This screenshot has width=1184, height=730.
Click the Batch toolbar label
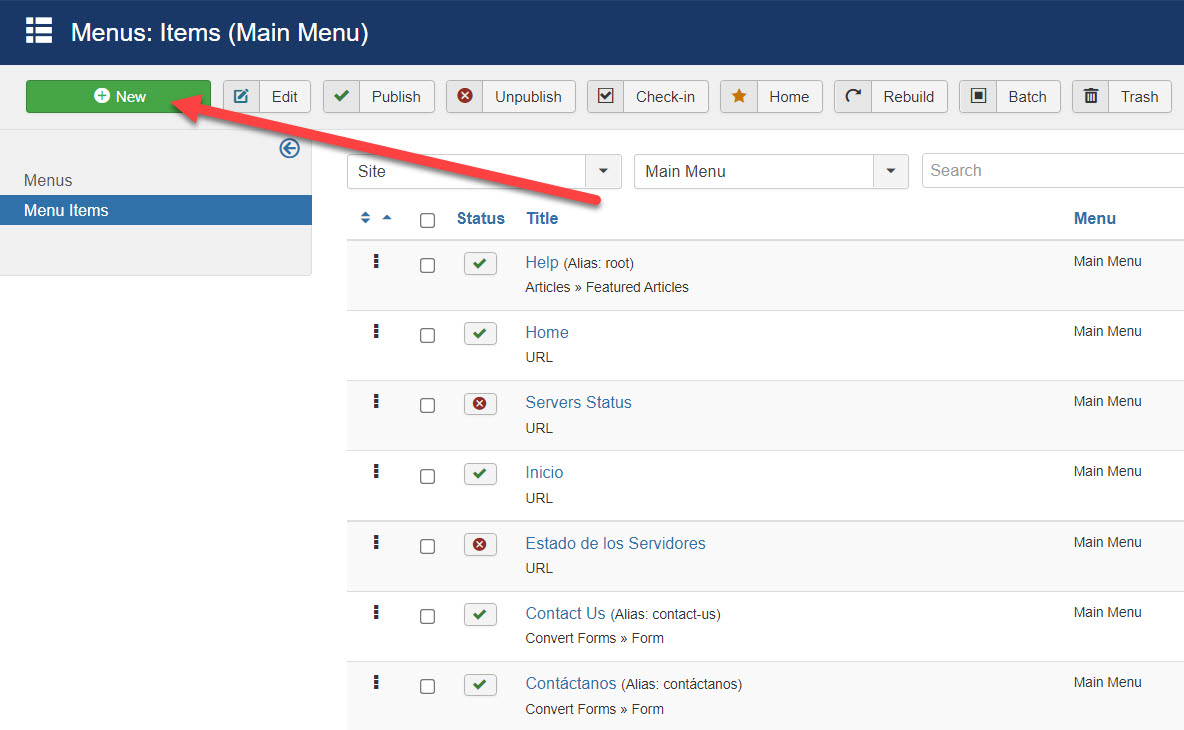click(x=1028, y=97)
